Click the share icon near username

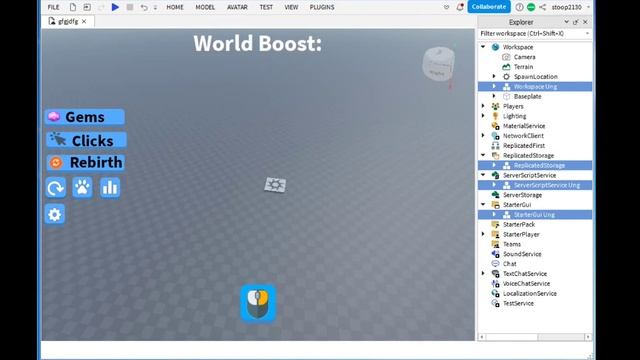542,7
